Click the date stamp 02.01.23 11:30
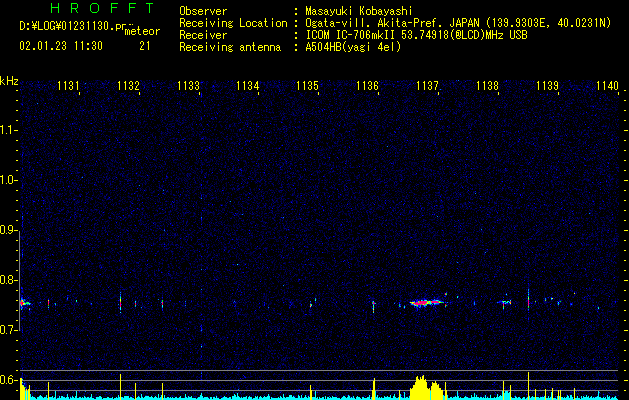The image size is (629, 400). click(61, 46)
